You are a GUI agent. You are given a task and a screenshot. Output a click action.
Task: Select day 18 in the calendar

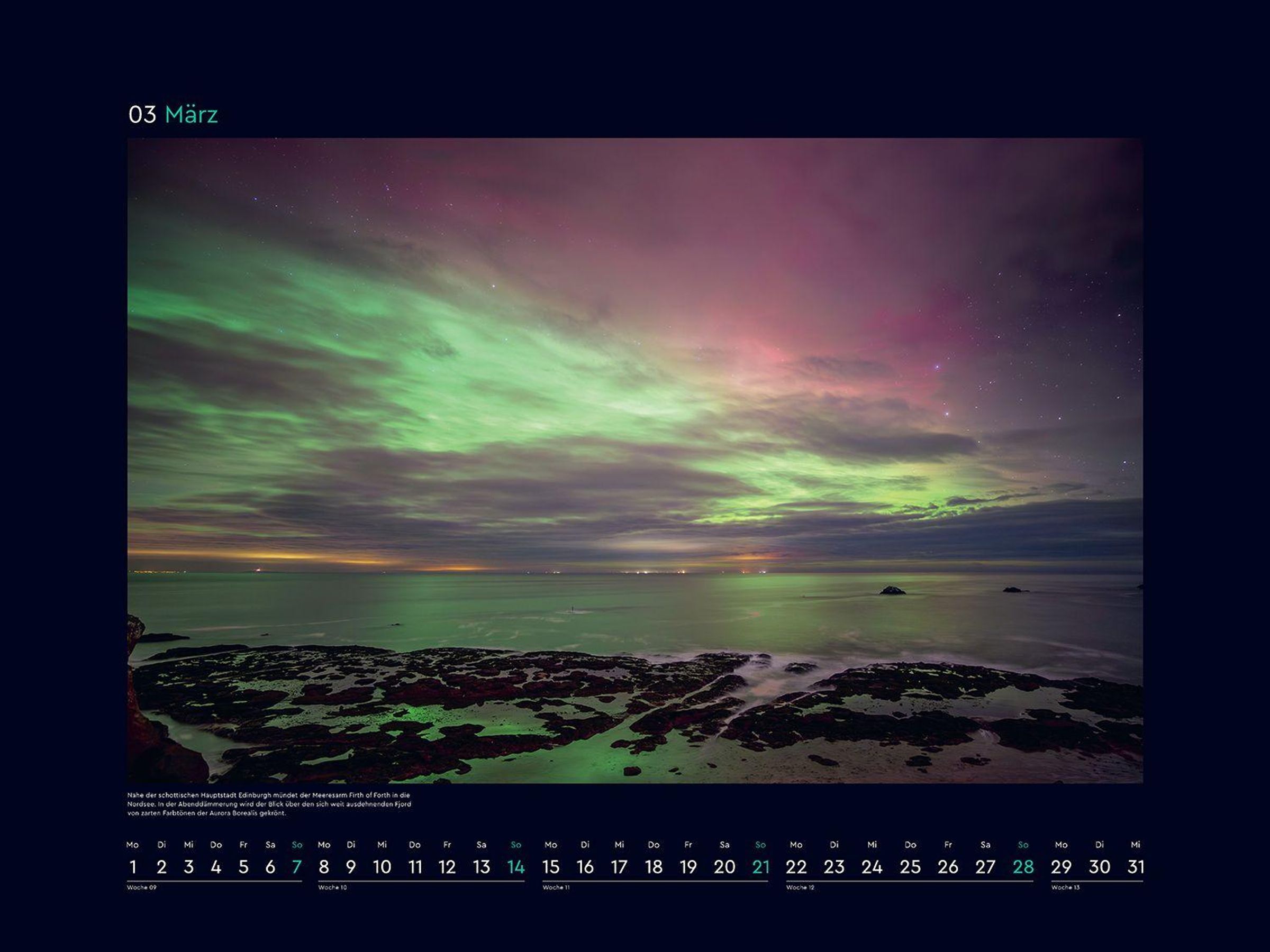click(654, 866)
